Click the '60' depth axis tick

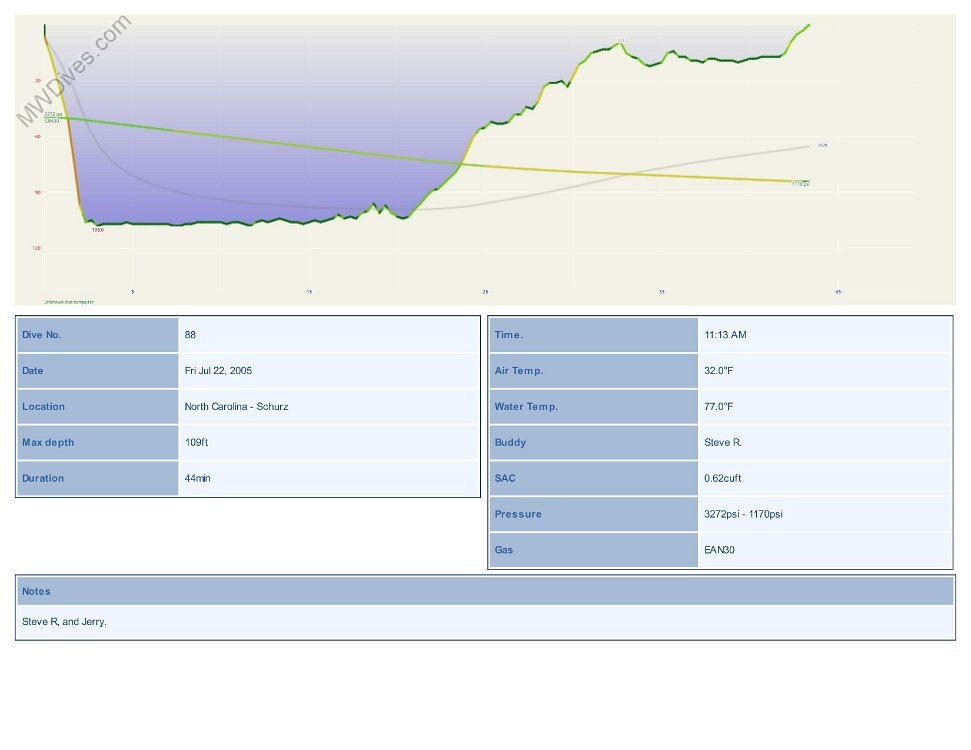tap(38, 137)
